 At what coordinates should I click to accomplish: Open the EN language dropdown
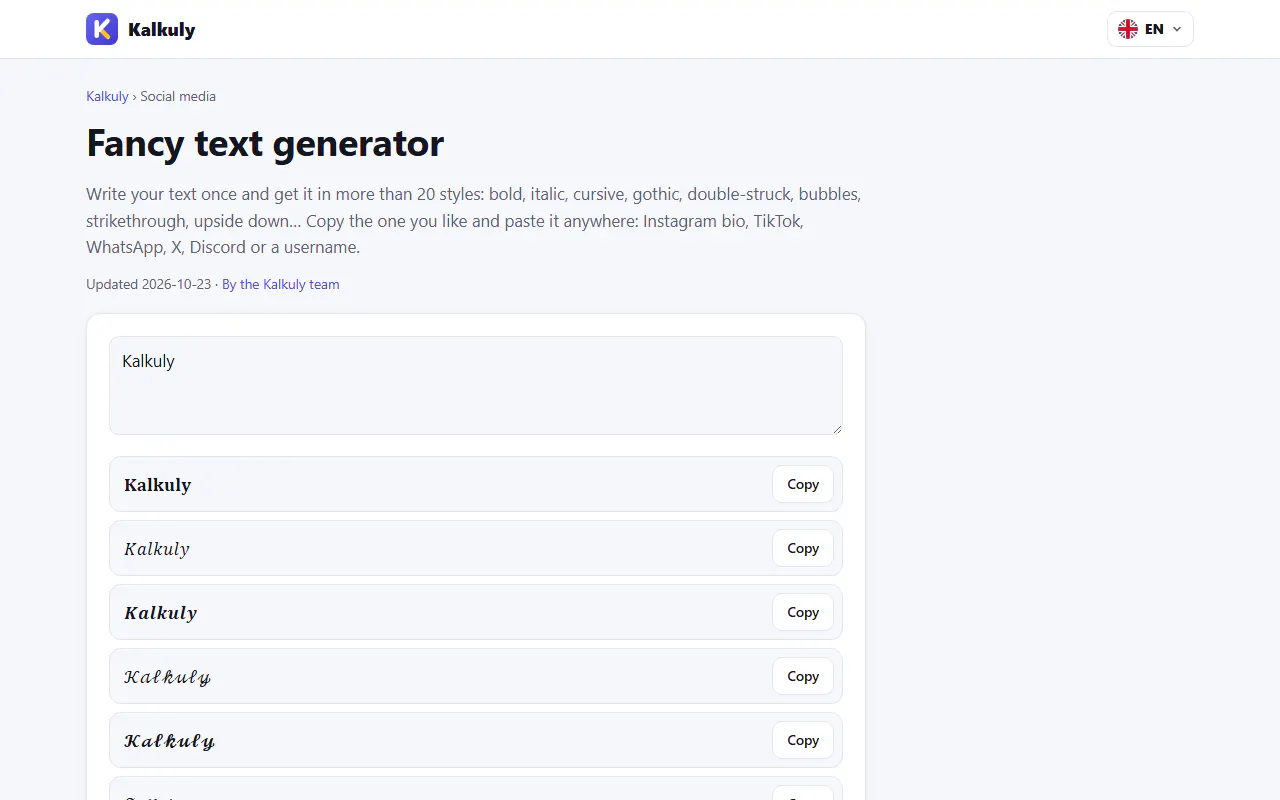[x=1150, y=29]
